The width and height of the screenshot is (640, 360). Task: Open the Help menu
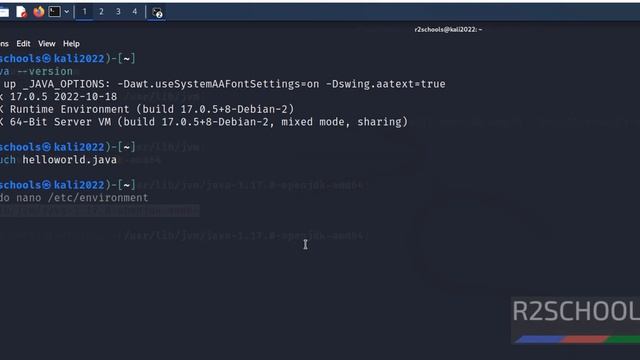click(x=71, y=44)
